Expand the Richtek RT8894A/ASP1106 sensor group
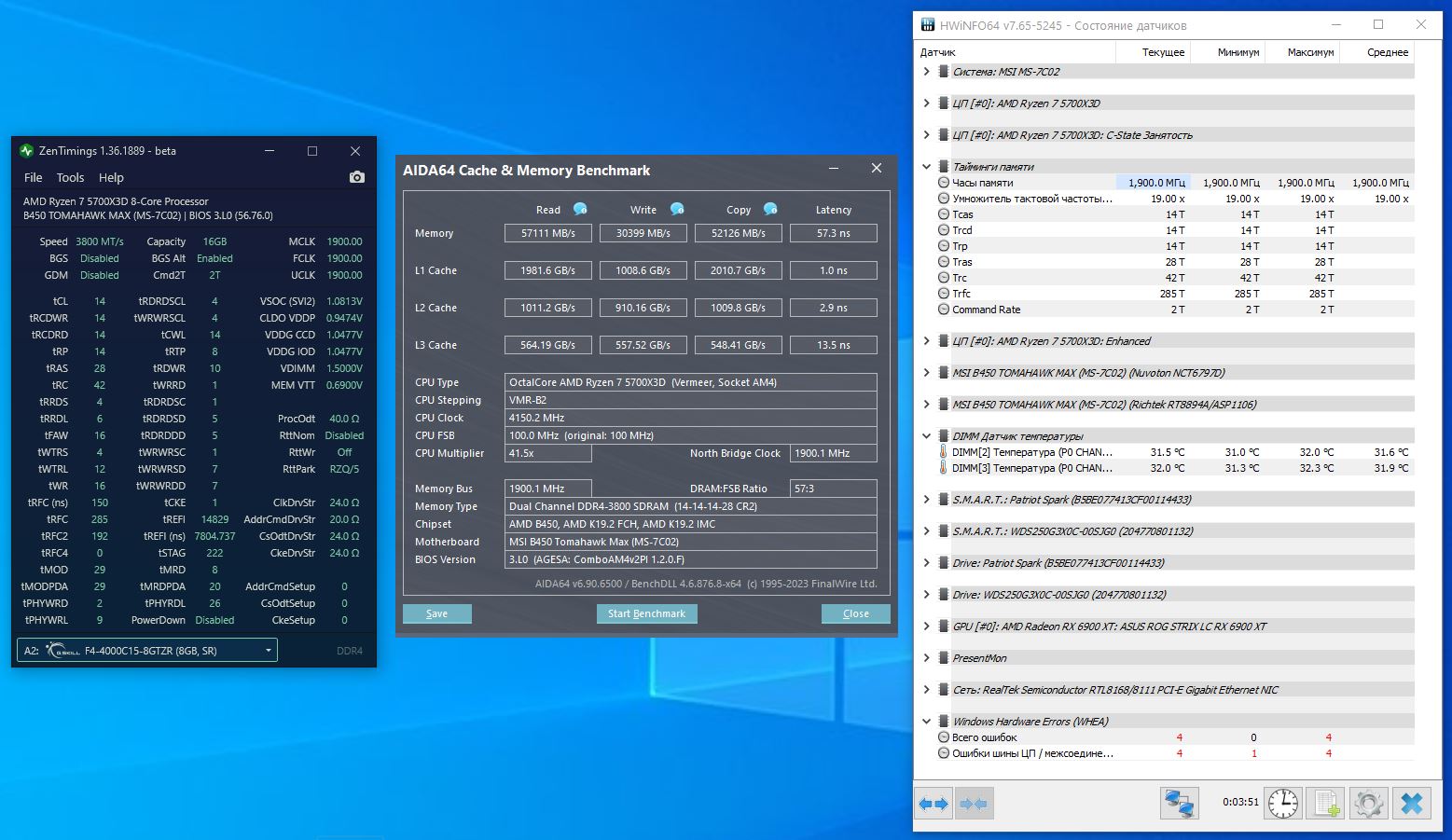Image resolution: width=1452 pixels, height=840 pixels. click(x=926, y=405)
